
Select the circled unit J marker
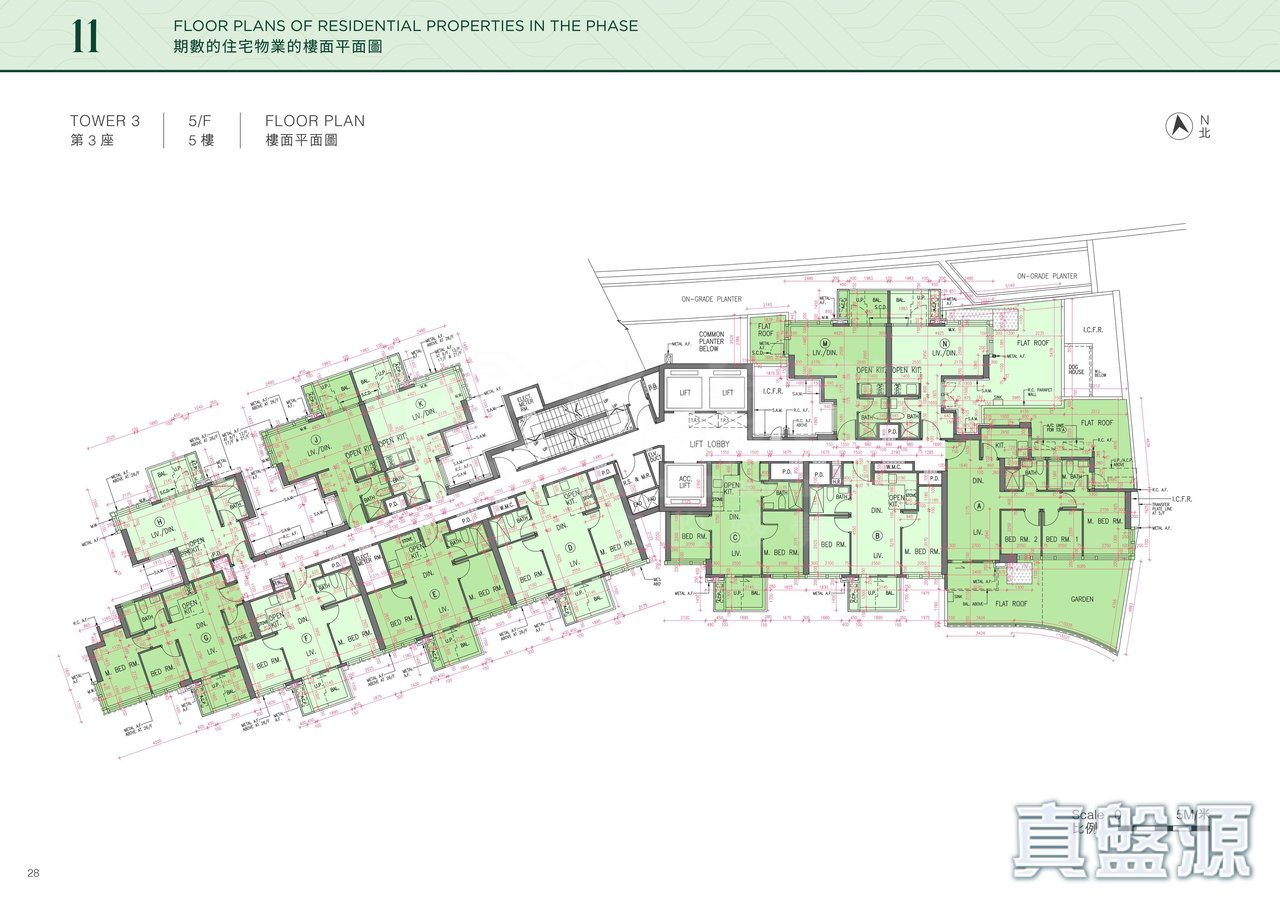tap(315, 438)
